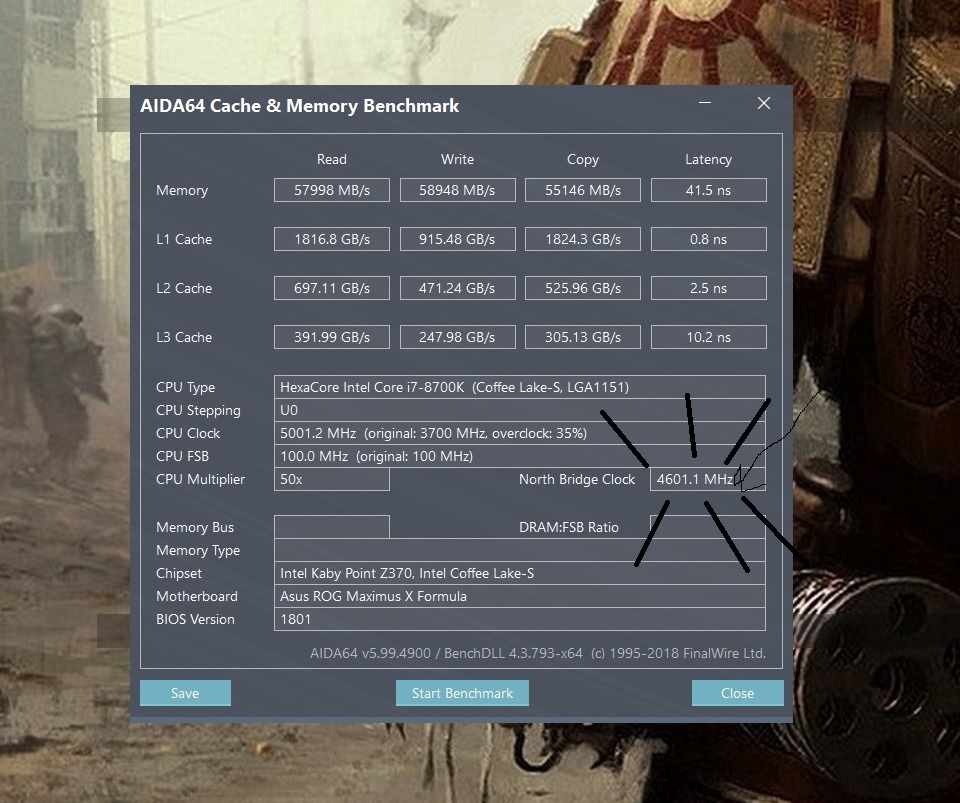
Task: Minimize the AIDA64 benchmark window
Action: (705, 103)
